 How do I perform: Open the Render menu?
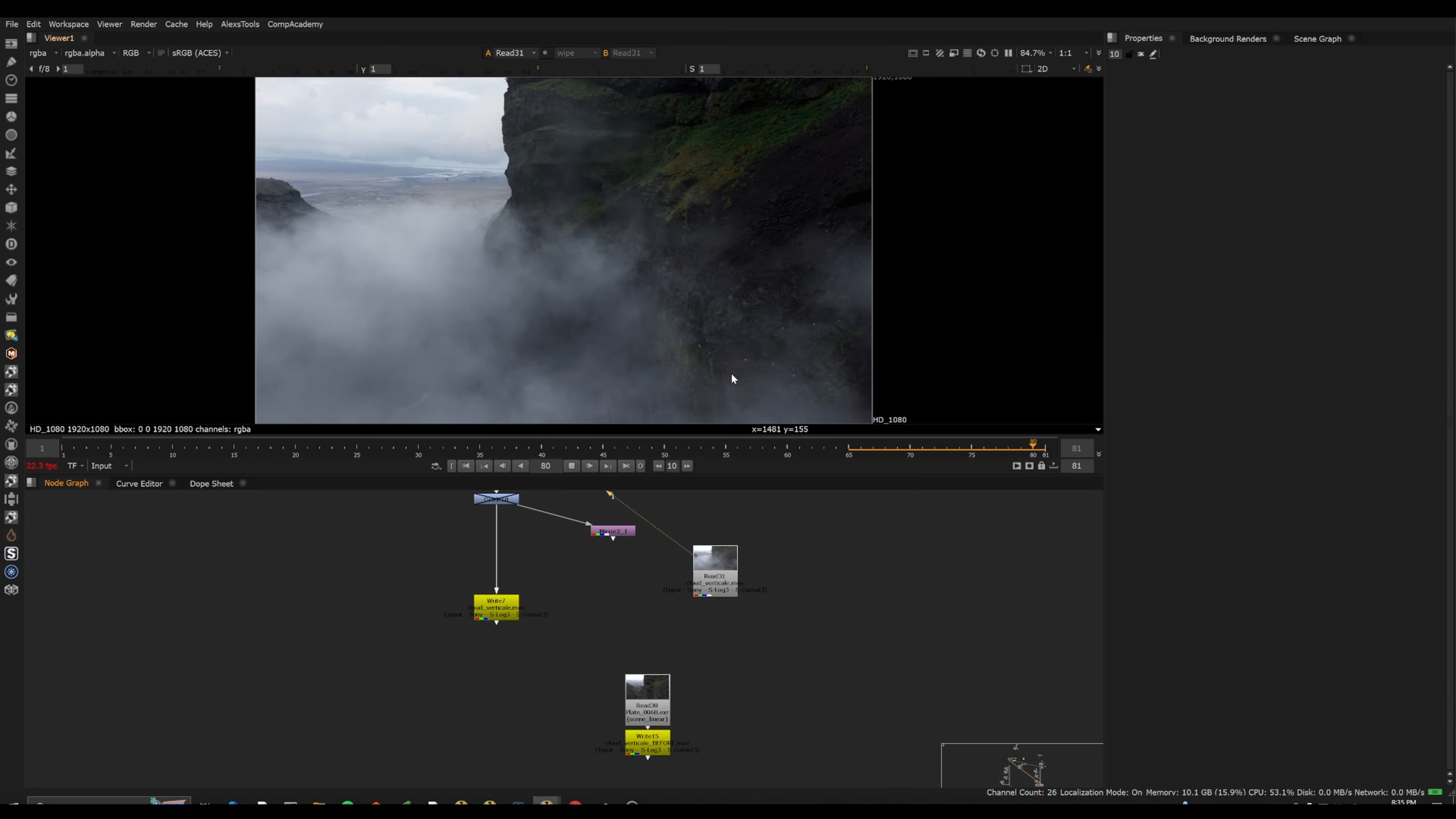point(143,24)
